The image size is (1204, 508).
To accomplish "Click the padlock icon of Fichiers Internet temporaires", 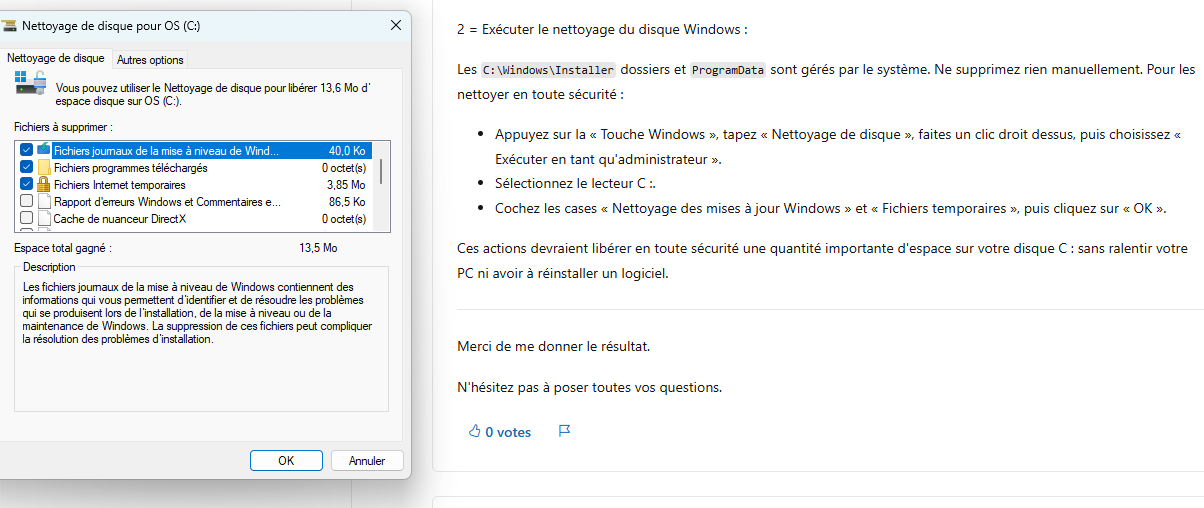I will coord(44,184).
